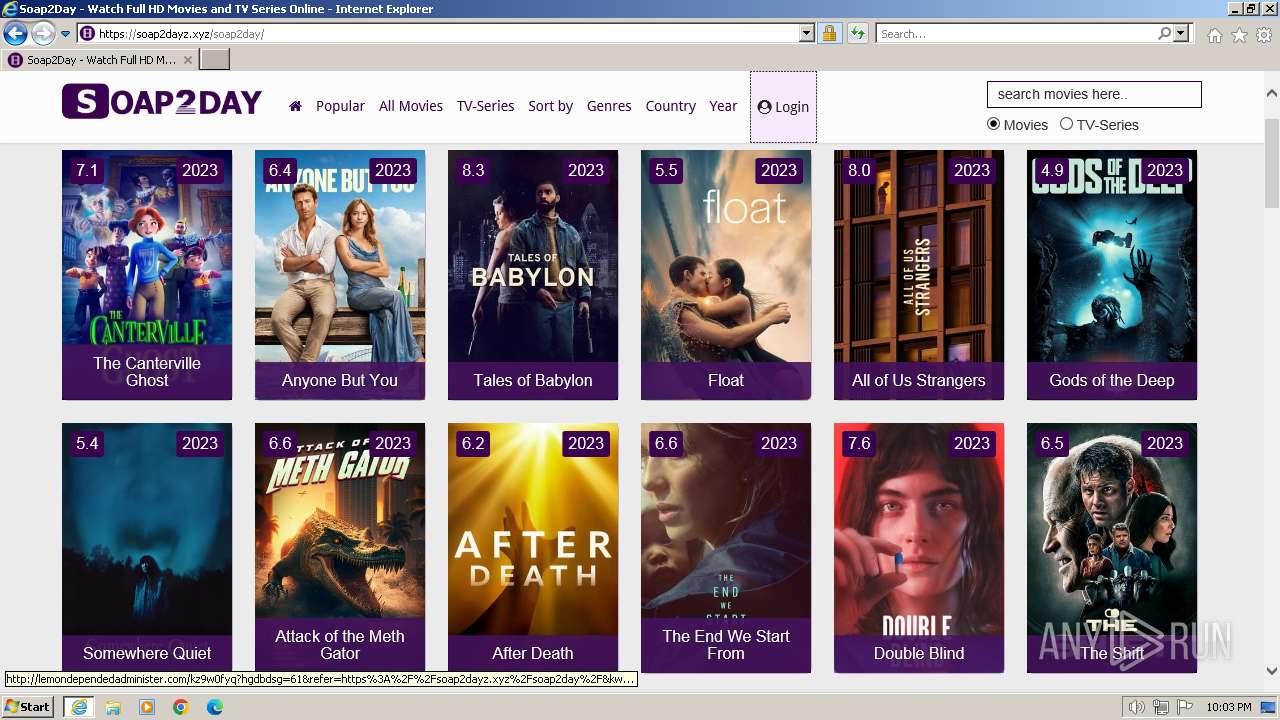The width and height of the screenshot is (1280, 720).
Task: Click the page scrollbar down arrow
Action: (x=1271, y=671)
